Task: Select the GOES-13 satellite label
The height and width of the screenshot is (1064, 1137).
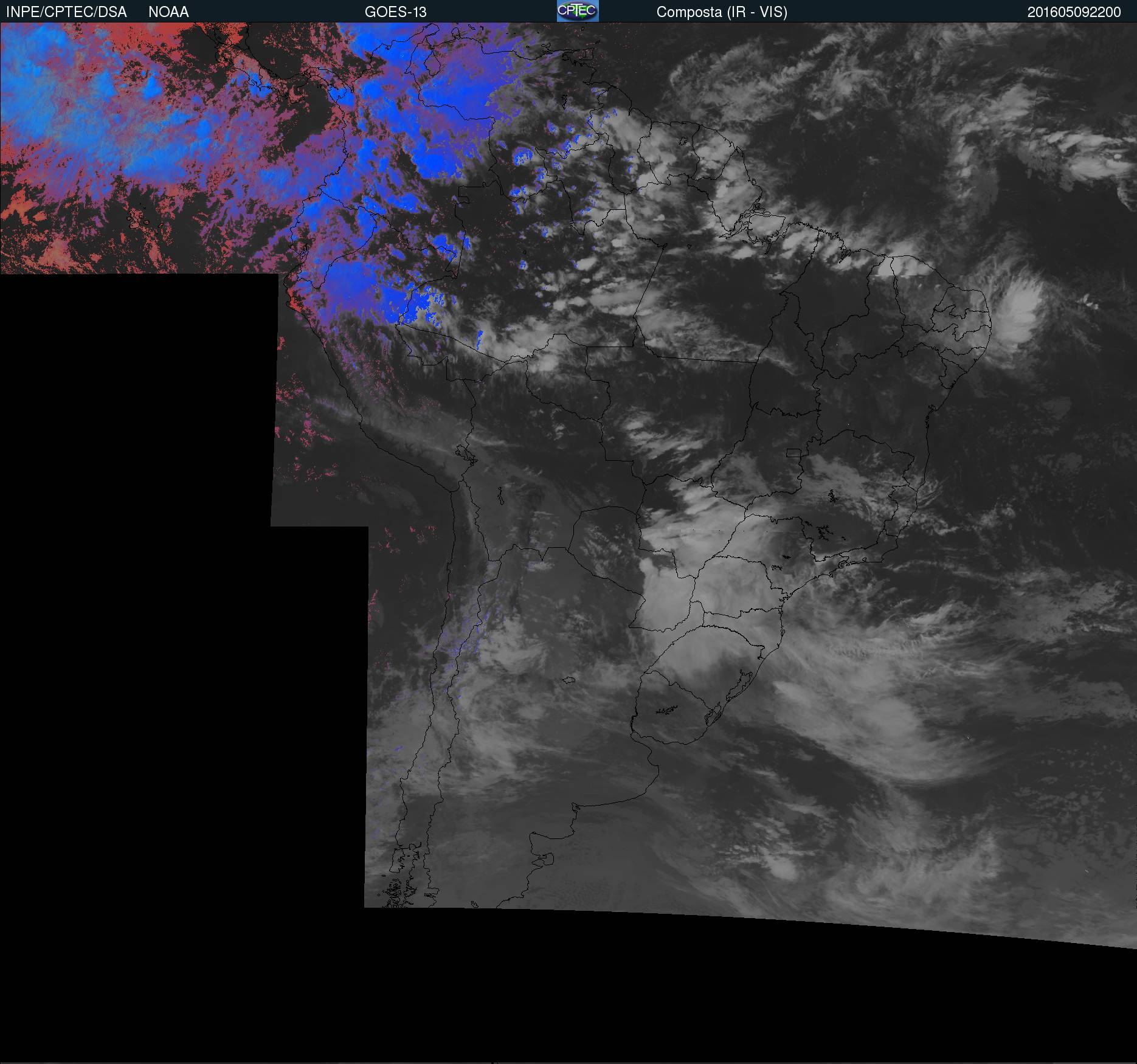Action: click(x=395, y=12)
